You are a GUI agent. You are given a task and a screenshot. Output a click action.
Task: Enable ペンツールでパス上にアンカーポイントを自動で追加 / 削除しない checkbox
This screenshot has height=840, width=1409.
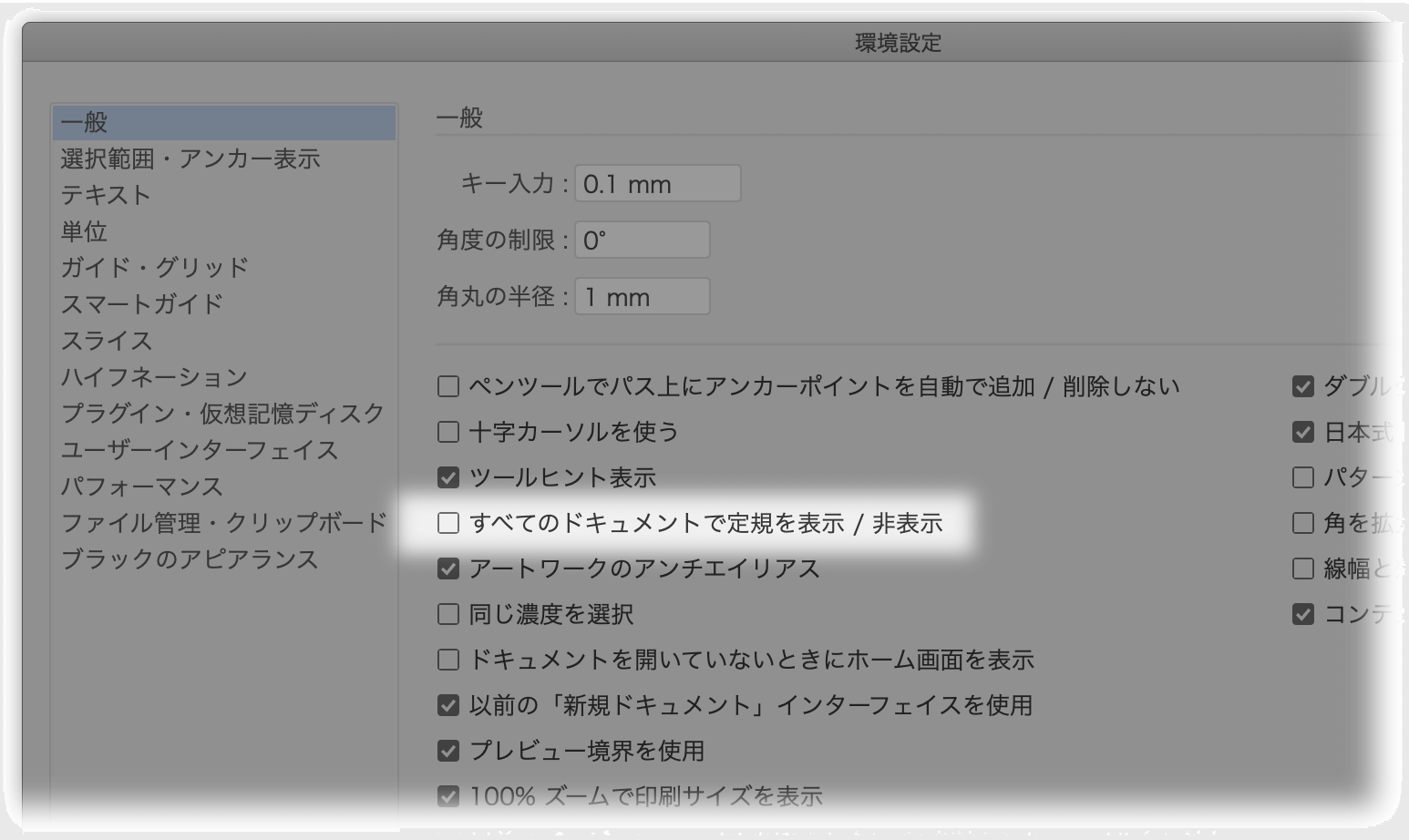[447, 386]
